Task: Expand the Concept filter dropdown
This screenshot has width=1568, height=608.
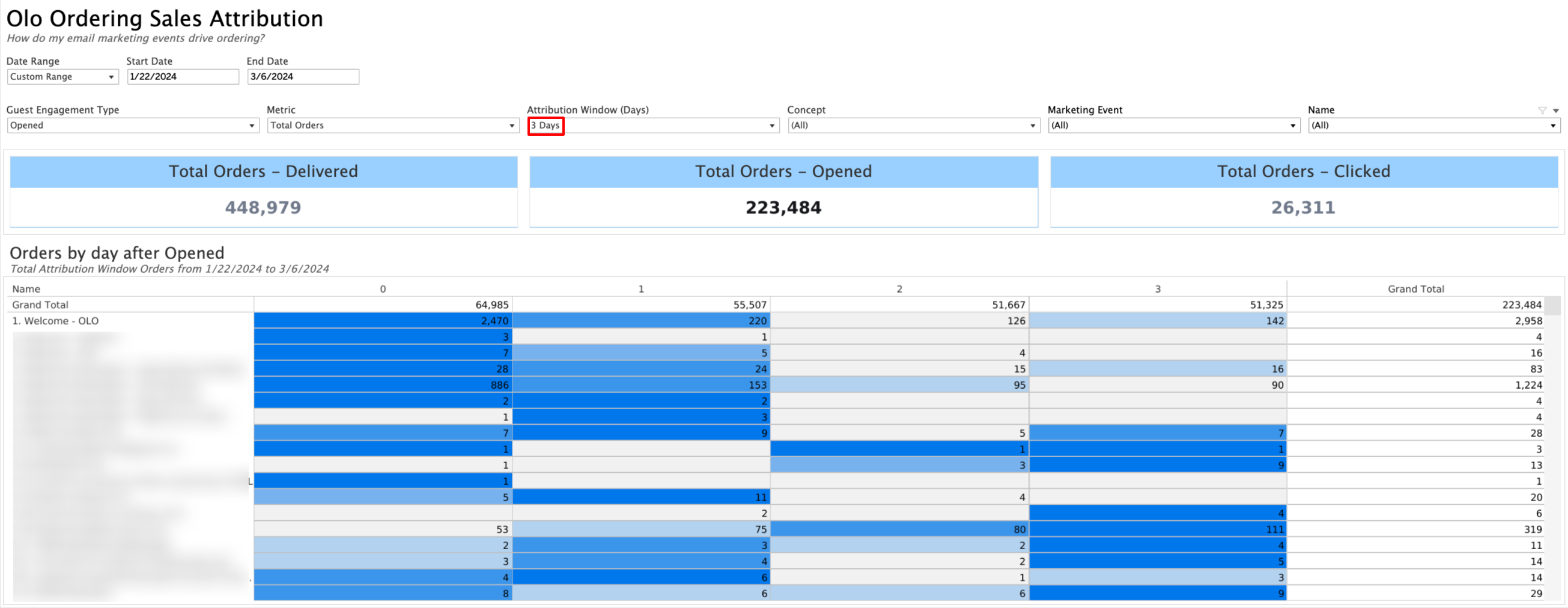Action: 914,126
